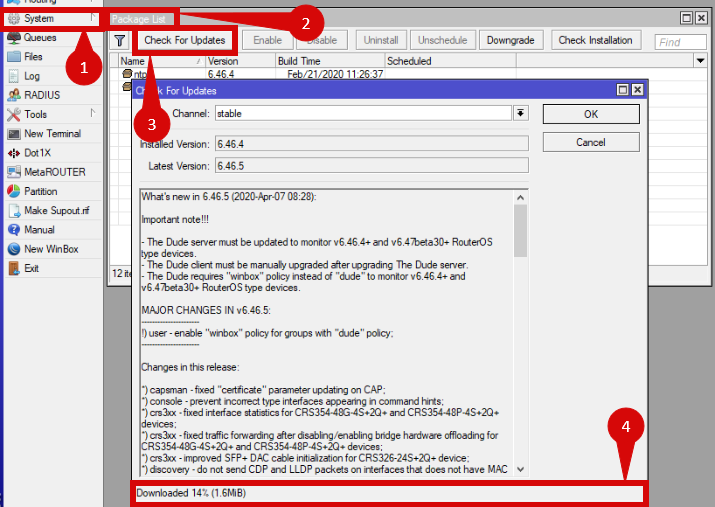Click the Manual help icon
The image size is (715, 507).
click(x=14, y=230)
